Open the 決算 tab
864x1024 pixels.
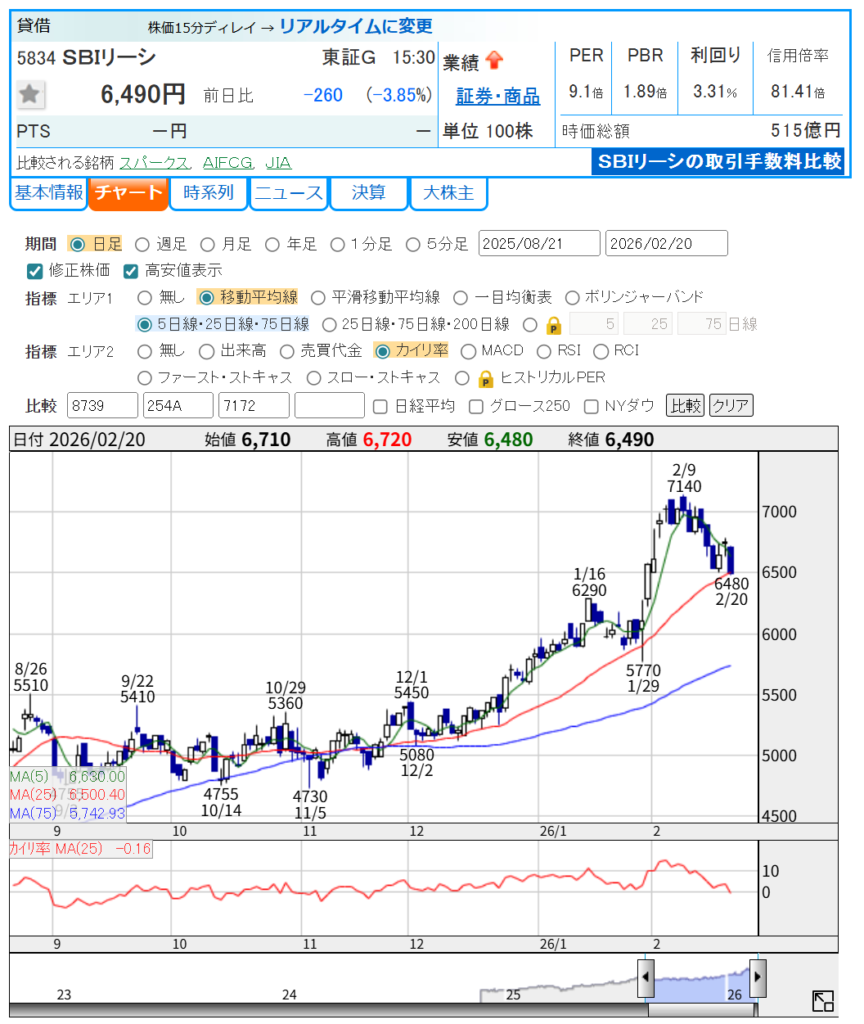tap(368, 194)
